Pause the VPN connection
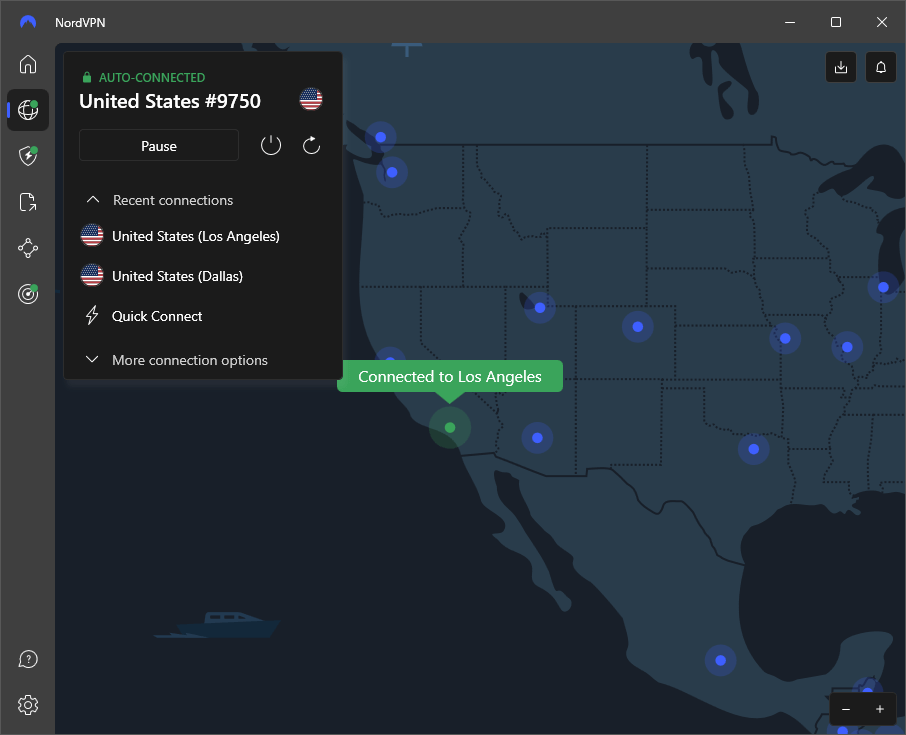The image size is (906, 735). (x=159, y=146)
